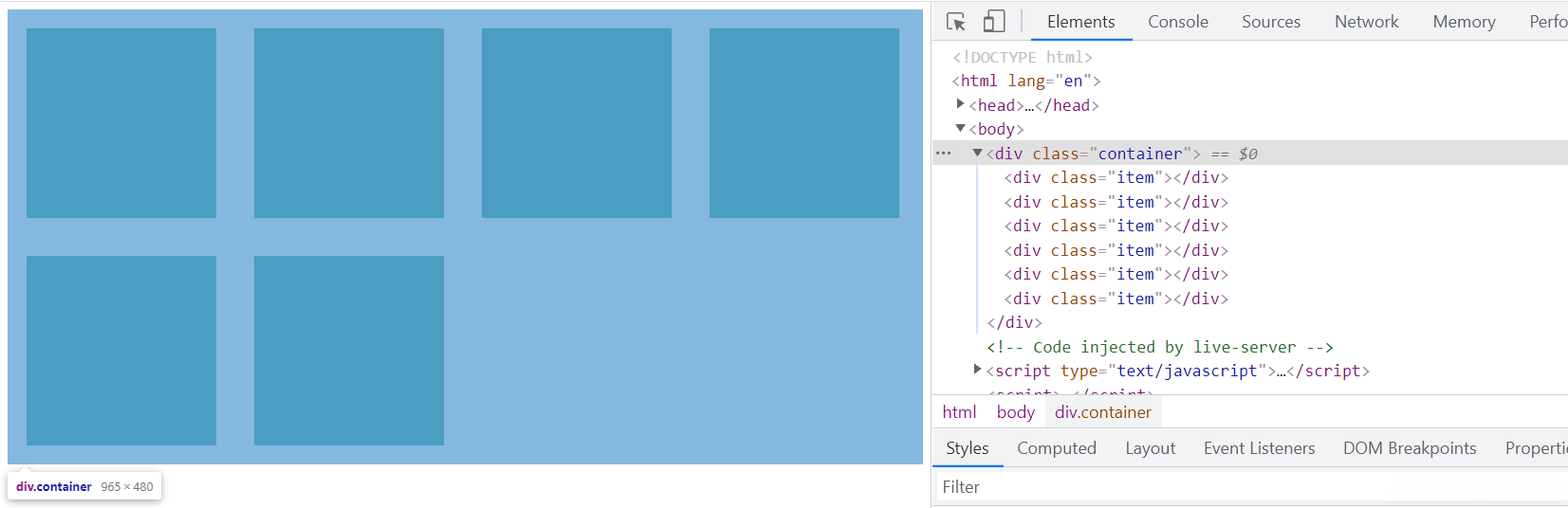The image size is (1568, 508).
Task: Open the Event Listeners sub-tab
Action: tap(1259, 448)
